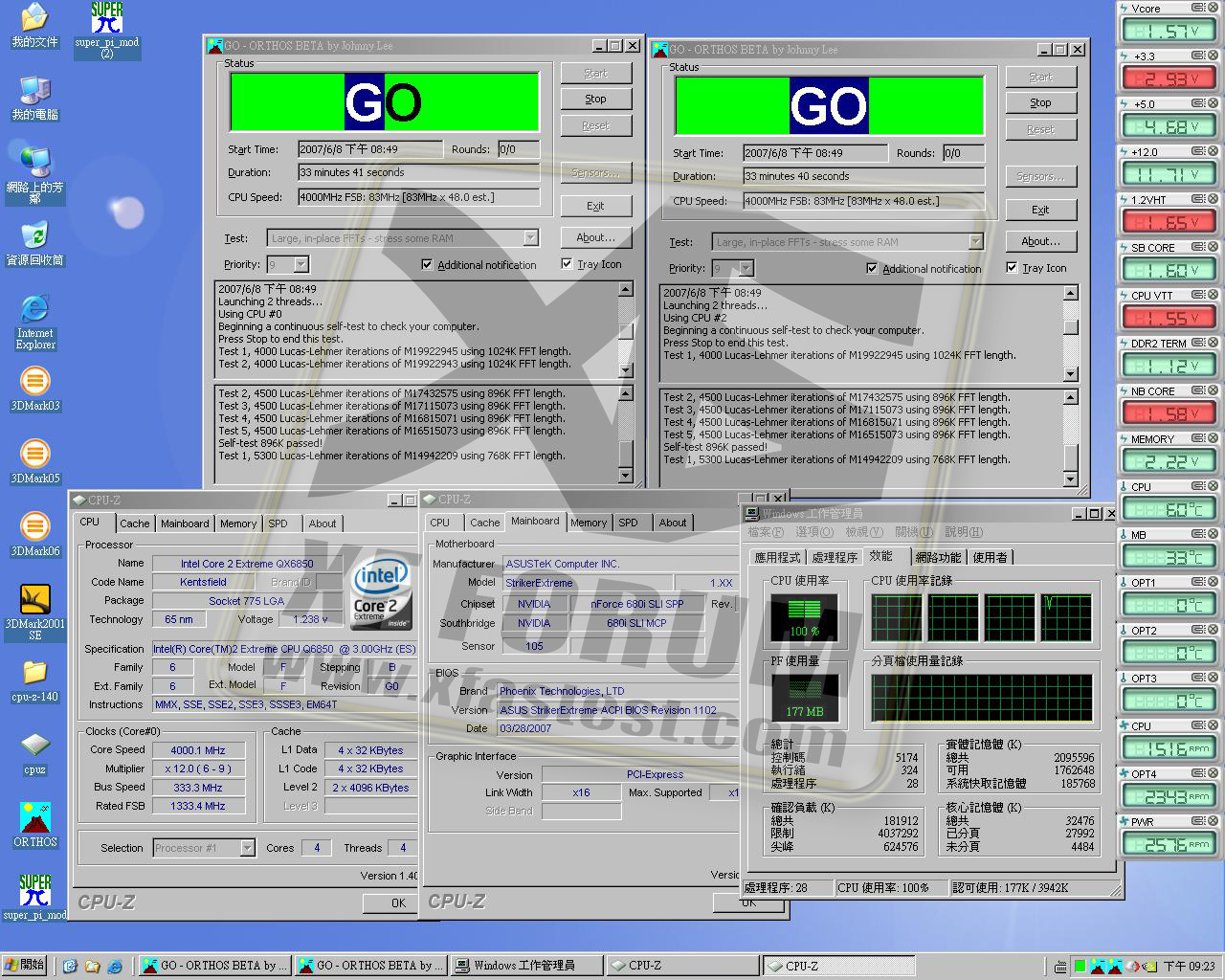
Task: Click Stop in the left ORTHOS window
Action: coord(595,99)
